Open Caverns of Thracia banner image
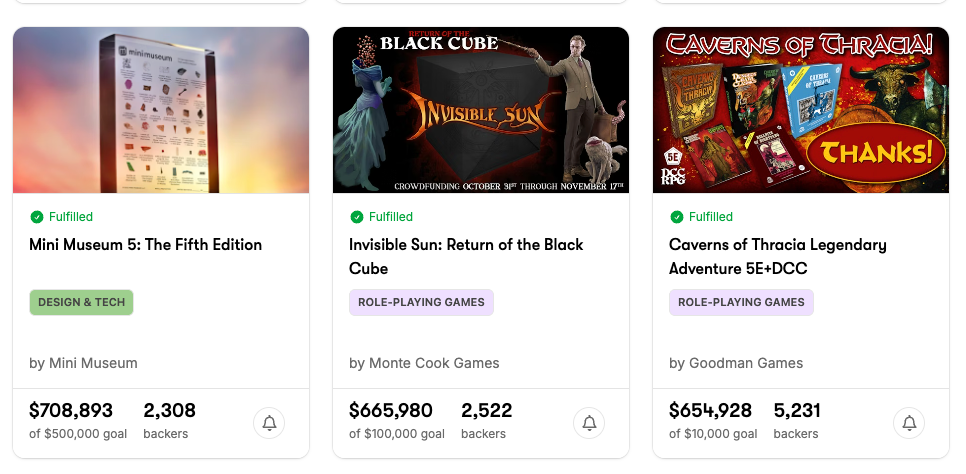 pos(801,110)
